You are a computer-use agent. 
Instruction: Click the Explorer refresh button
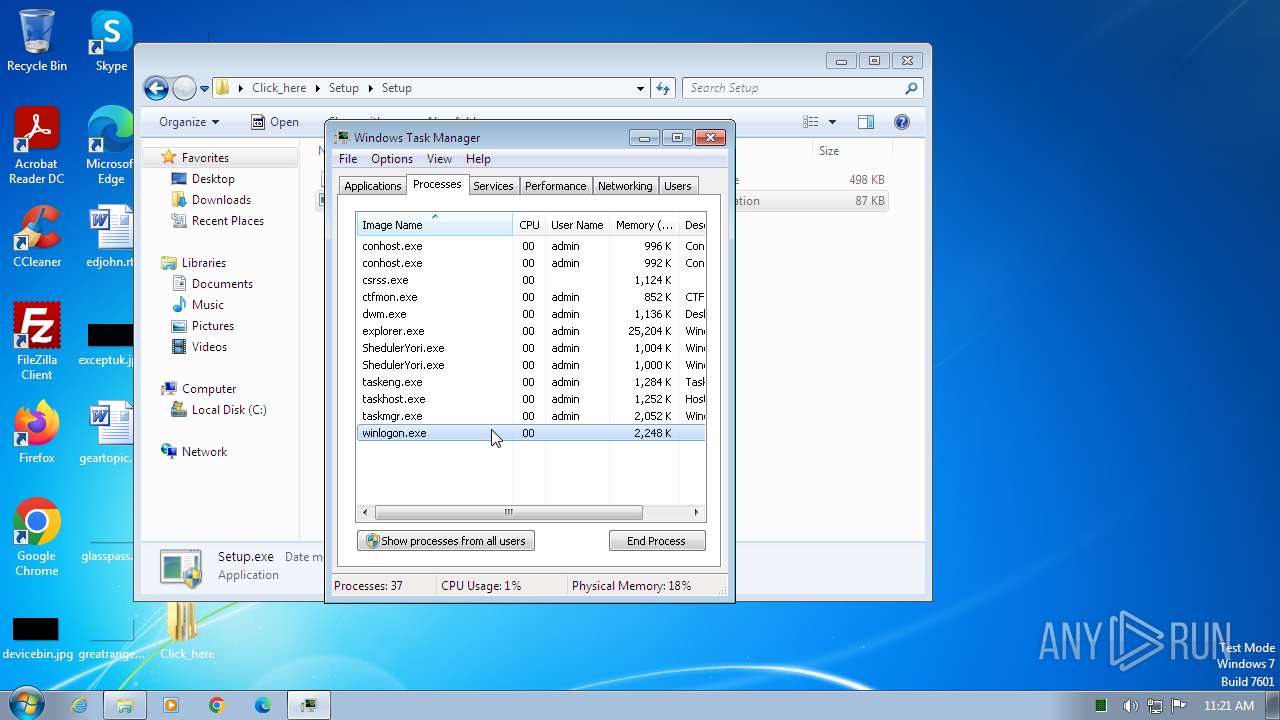coord(662,88)
